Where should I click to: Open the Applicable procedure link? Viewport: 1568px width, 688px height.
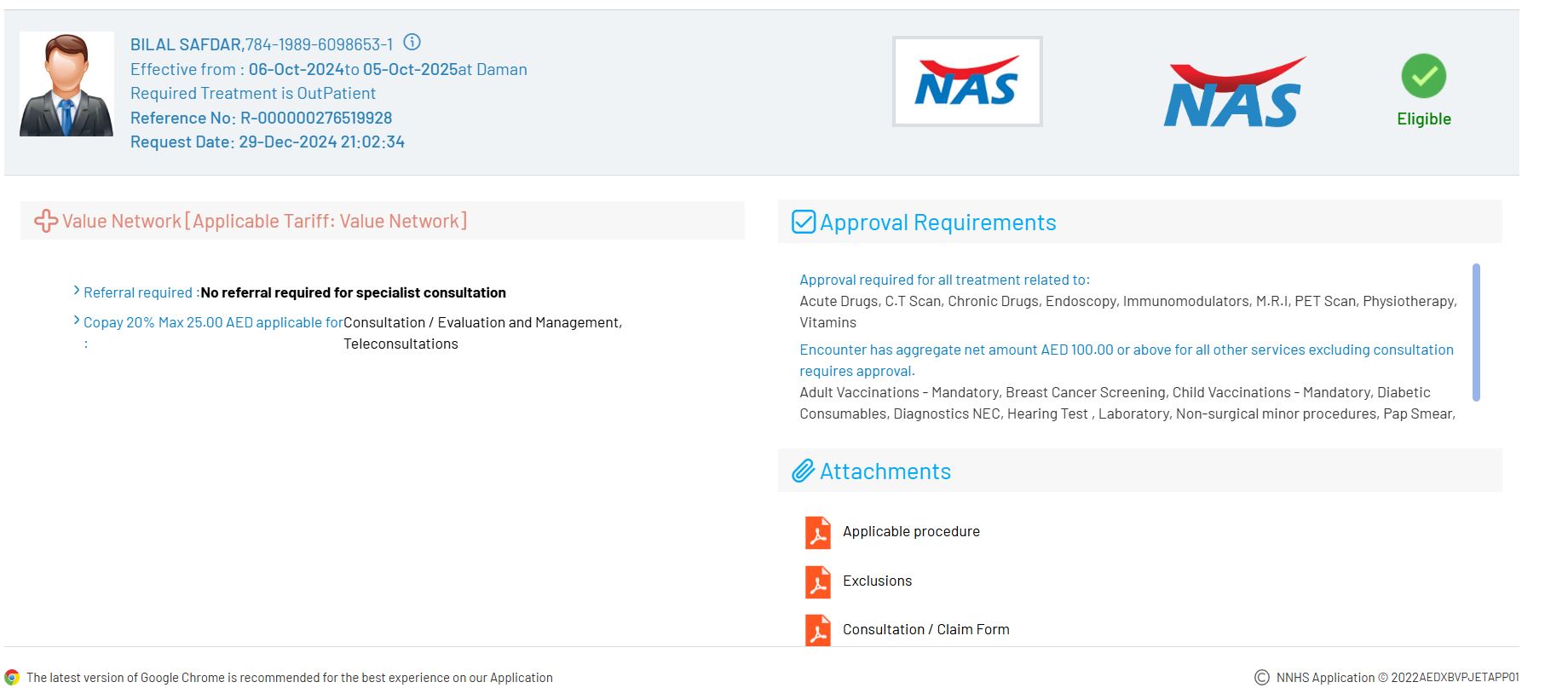coord(911,531)
